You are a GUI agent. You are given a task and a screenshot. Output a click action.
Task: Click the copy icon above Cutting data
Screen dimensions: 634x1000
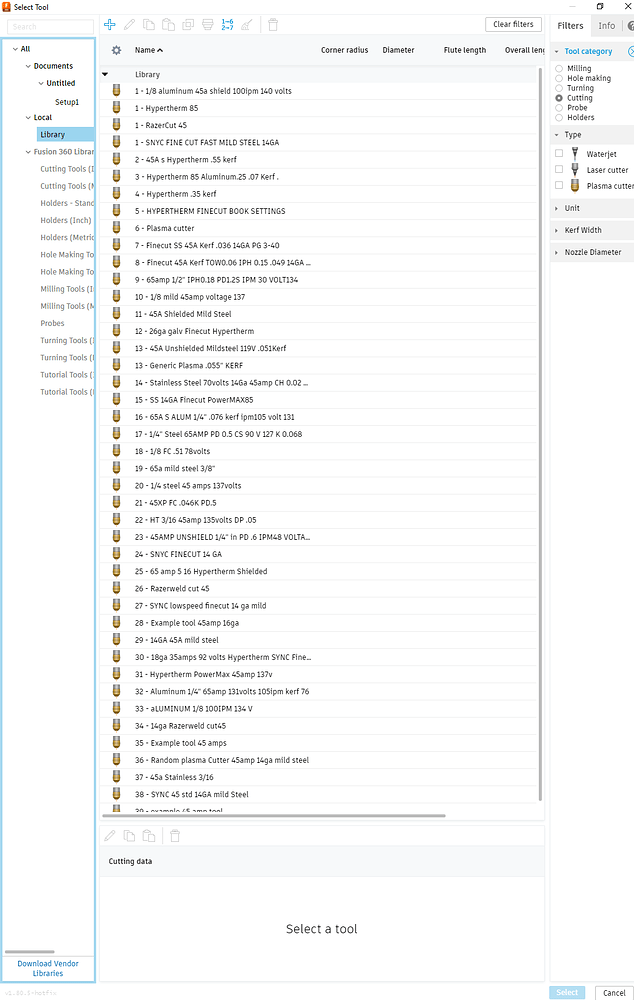click(129, 835)
